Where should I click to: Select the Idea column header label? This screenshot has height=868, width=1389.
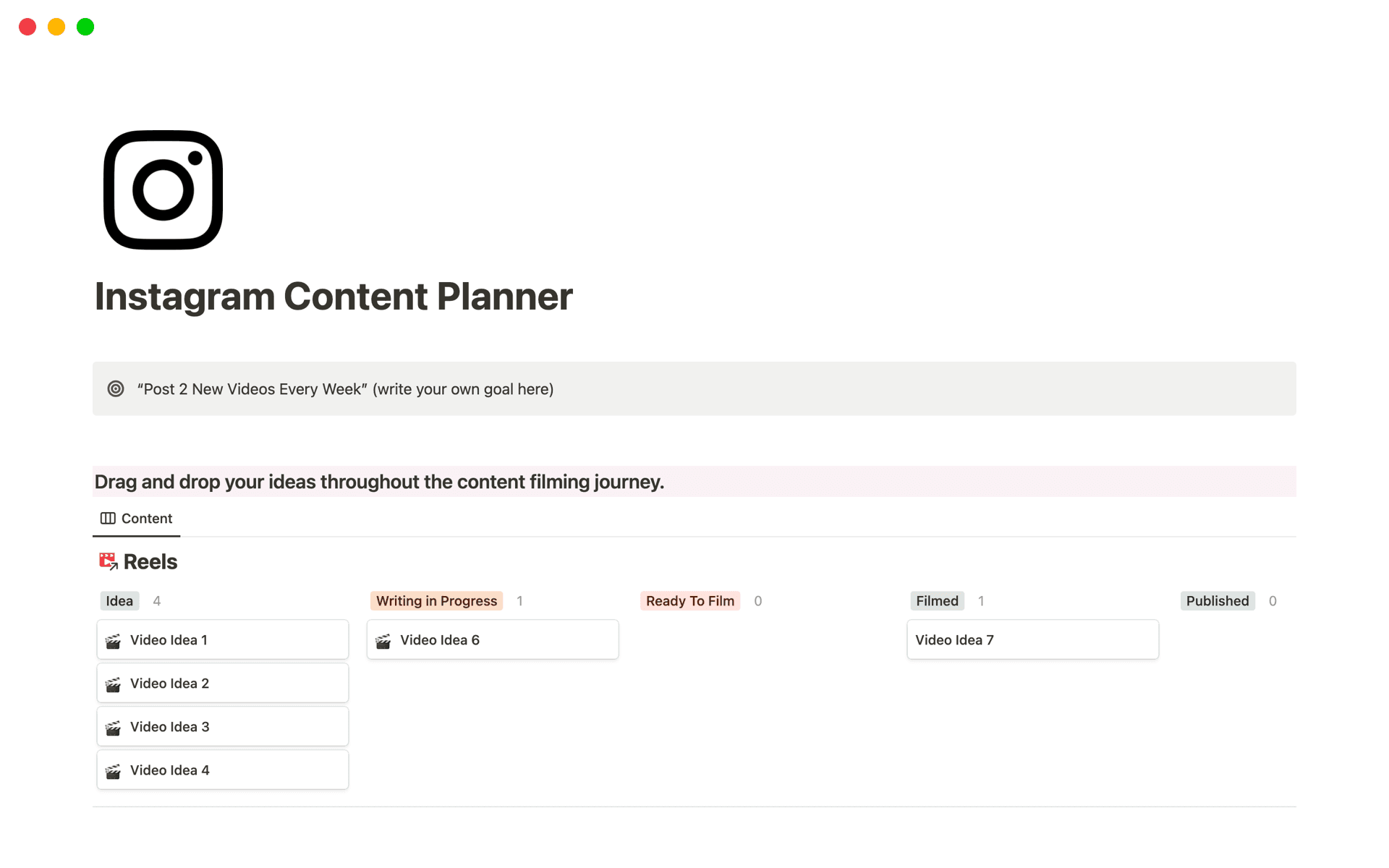[x=119, y=600]
